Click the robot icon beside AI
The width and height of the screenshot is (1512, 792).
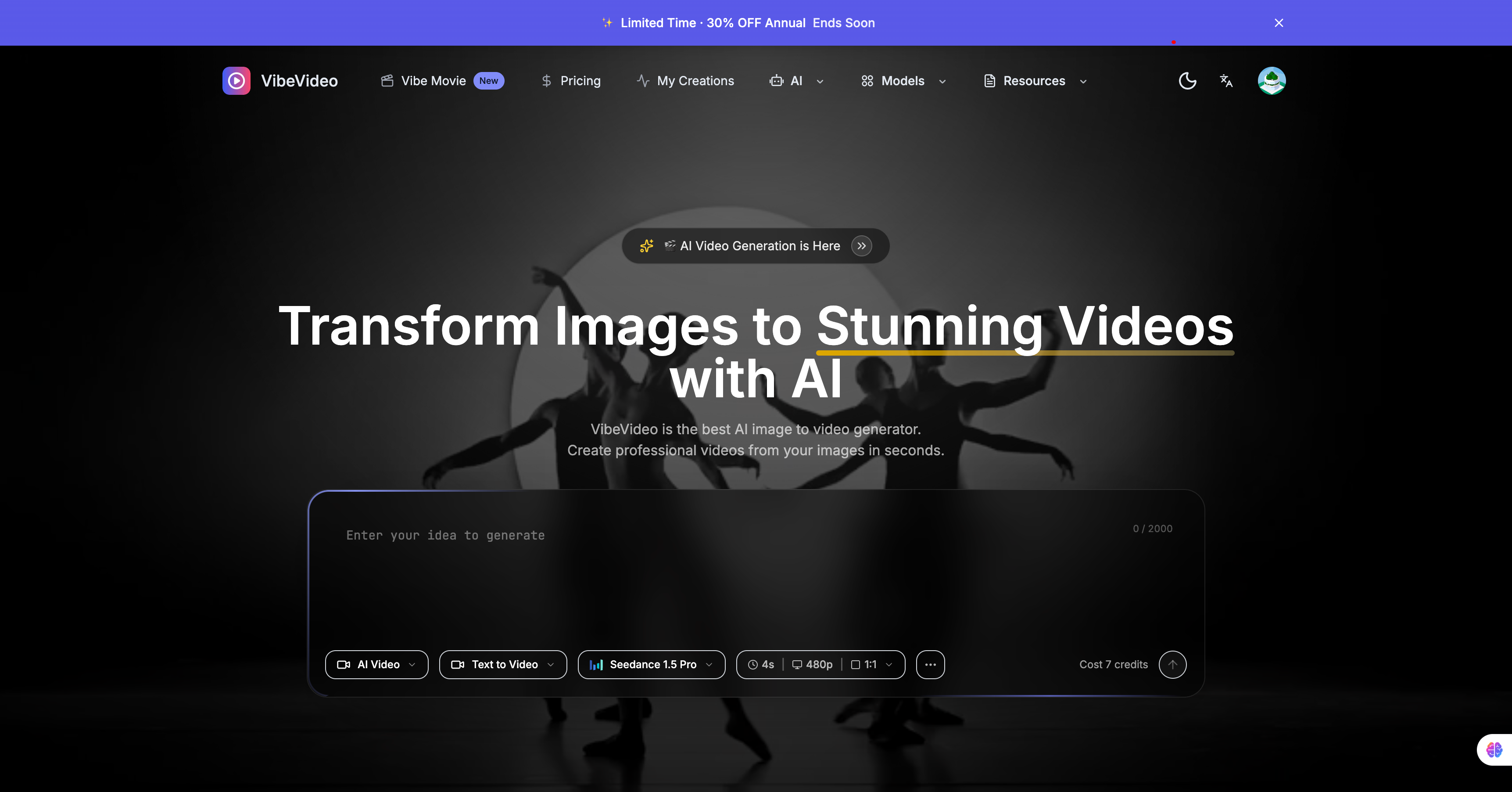pos(777,81)
